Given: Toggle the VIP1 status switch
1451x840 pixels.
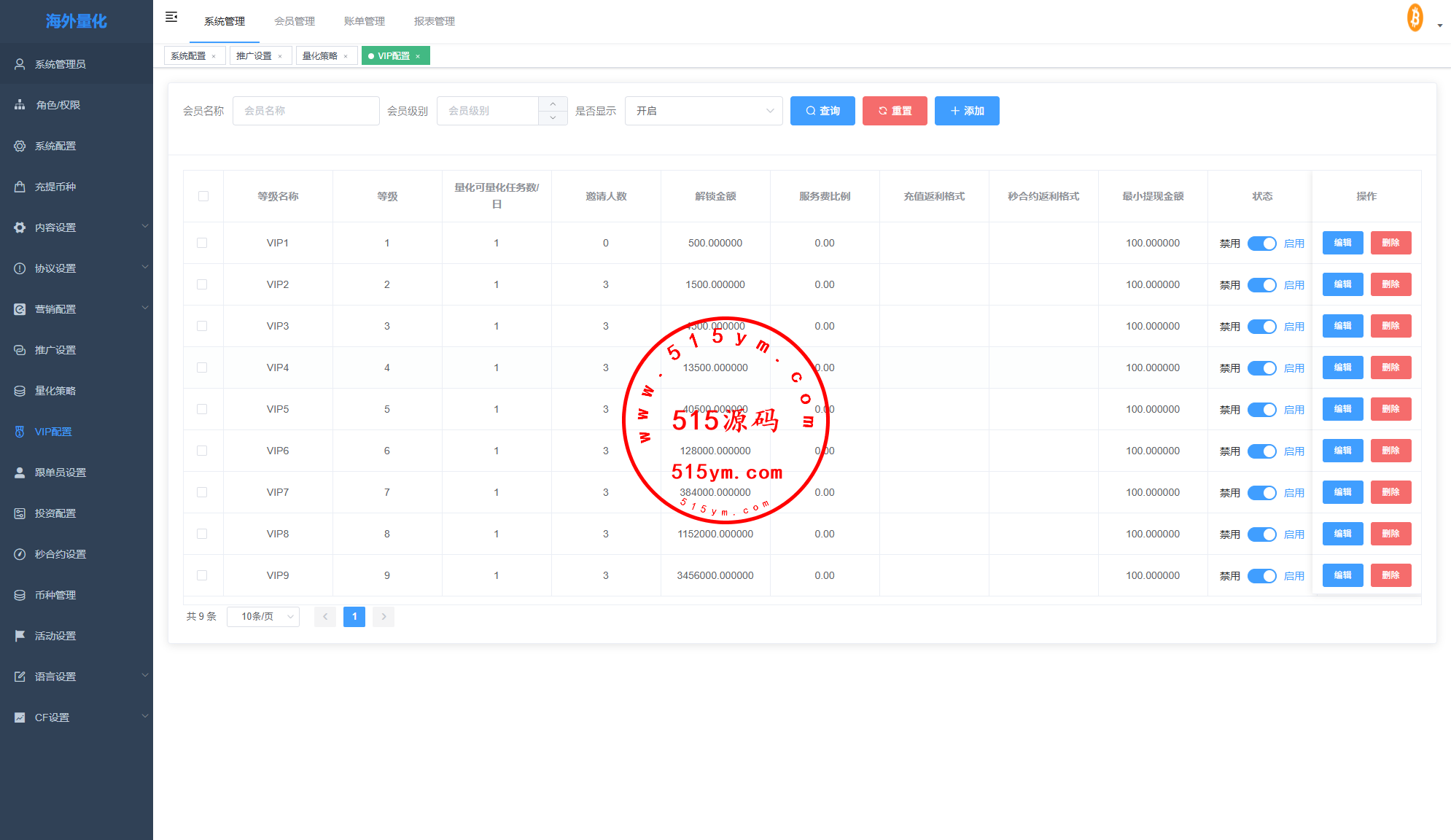Looking at the screenshot, I should (1261, 244).
